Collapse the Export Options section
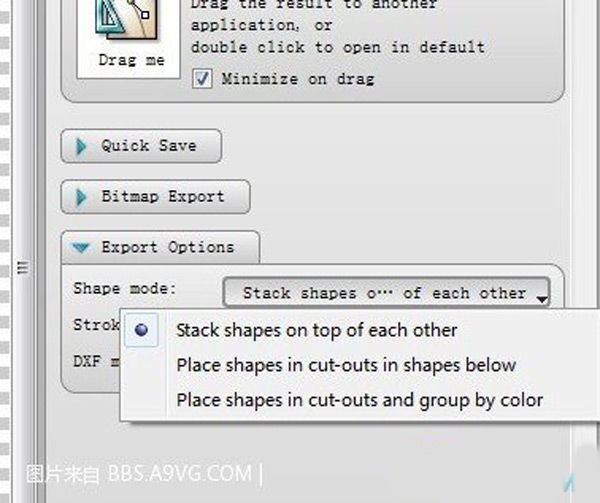 point(160,248)
